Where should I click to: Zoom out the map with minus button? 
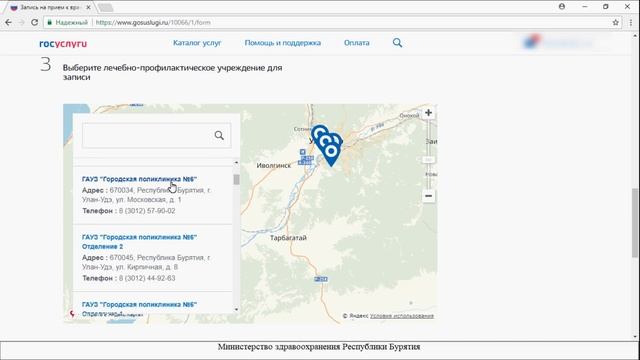[428, 196]
